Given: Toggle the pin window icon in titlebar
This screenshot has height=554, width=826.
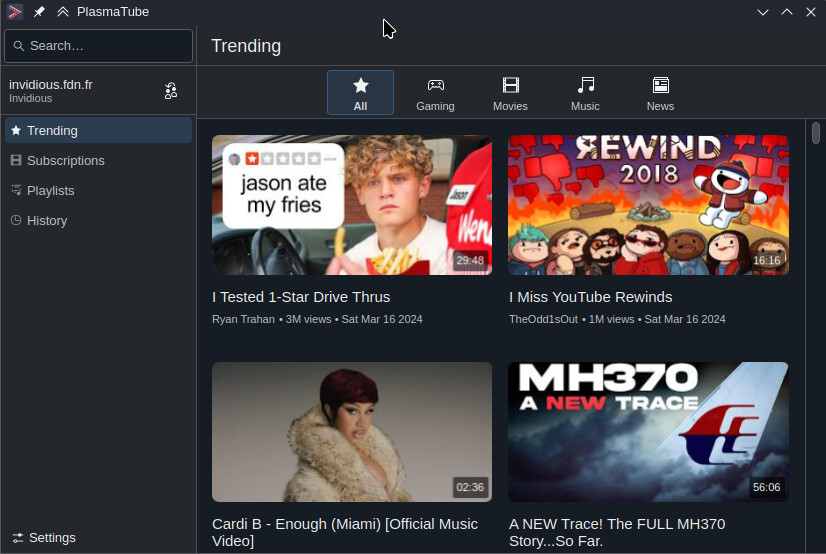Looking at the screenshot, I should (x=39, y=12).
